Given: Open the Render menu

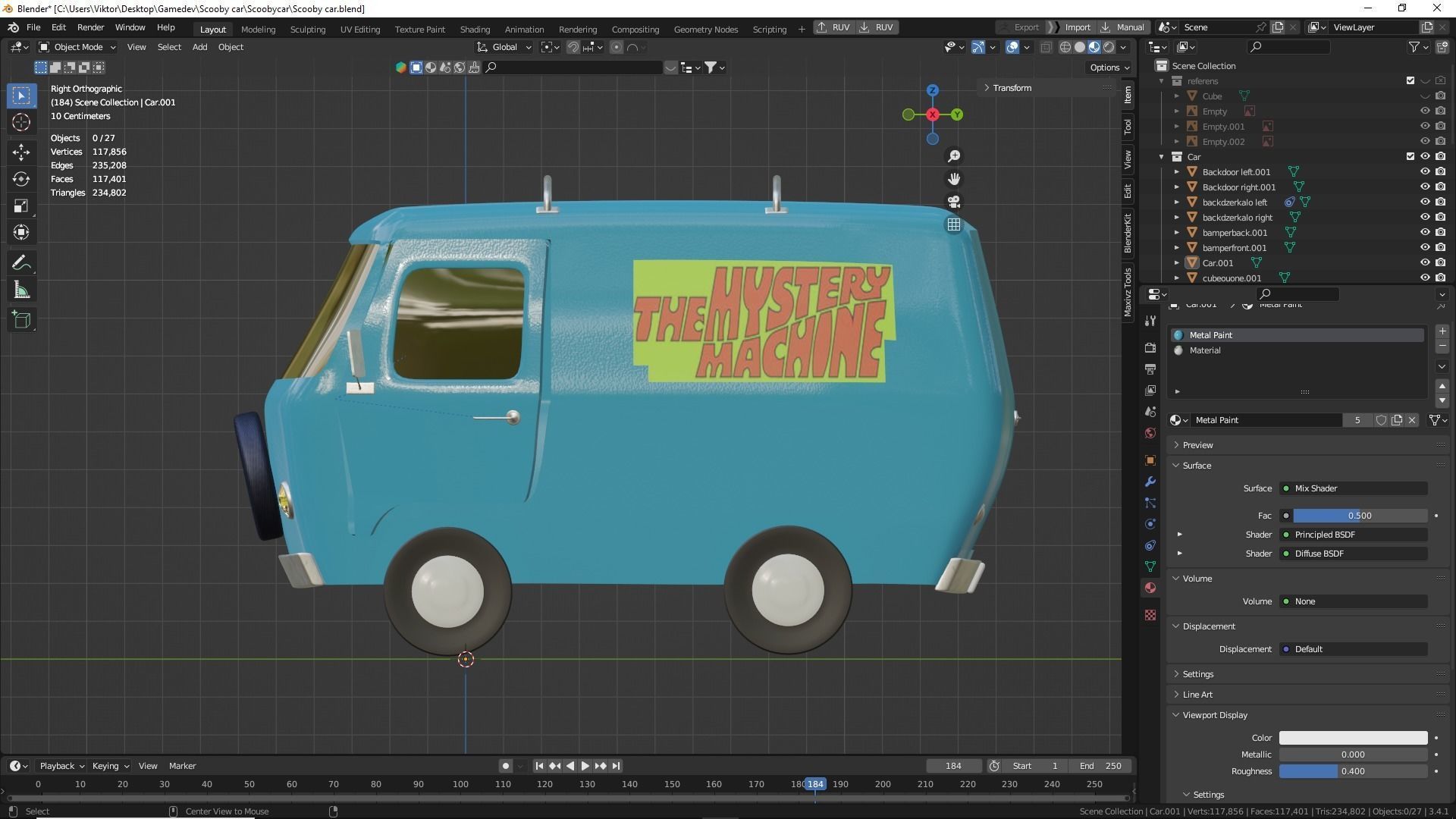Looking at the screenshot, I should pos(90,27).
